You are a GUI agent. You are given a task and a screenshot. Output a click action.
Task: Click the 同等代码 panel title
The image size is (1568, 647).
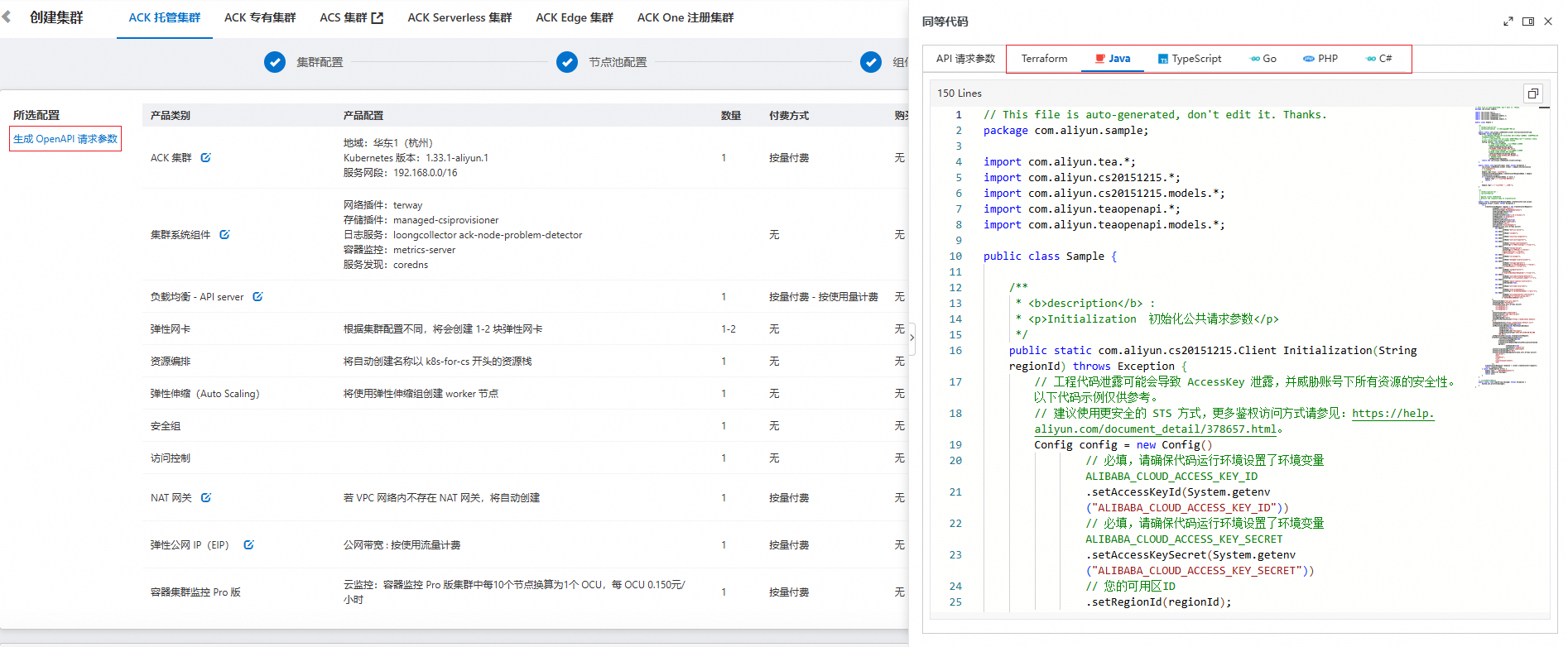point(945,22)
